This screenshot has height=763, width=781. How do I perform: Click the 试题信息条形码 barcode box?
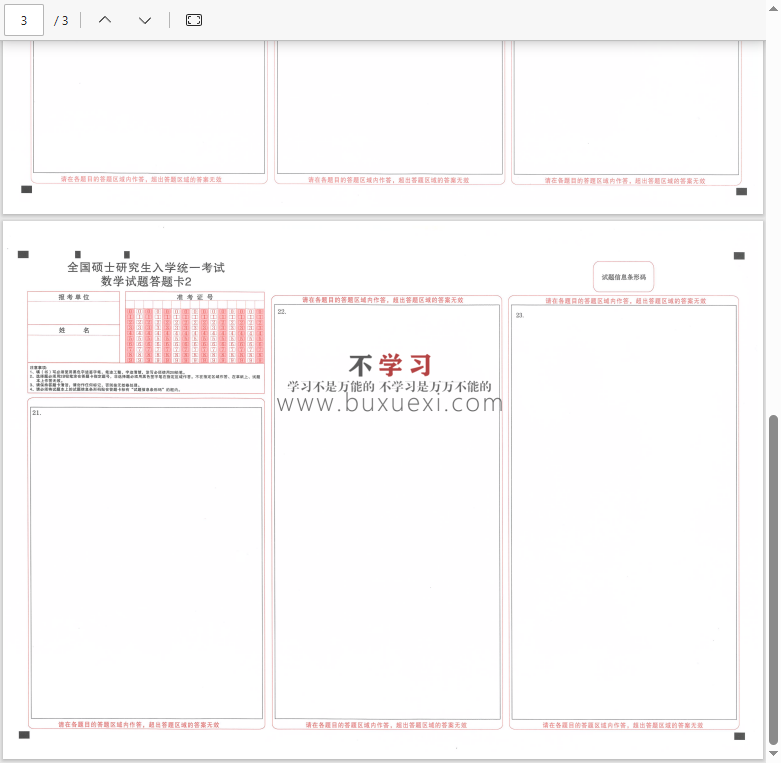(x=624, y=276)
